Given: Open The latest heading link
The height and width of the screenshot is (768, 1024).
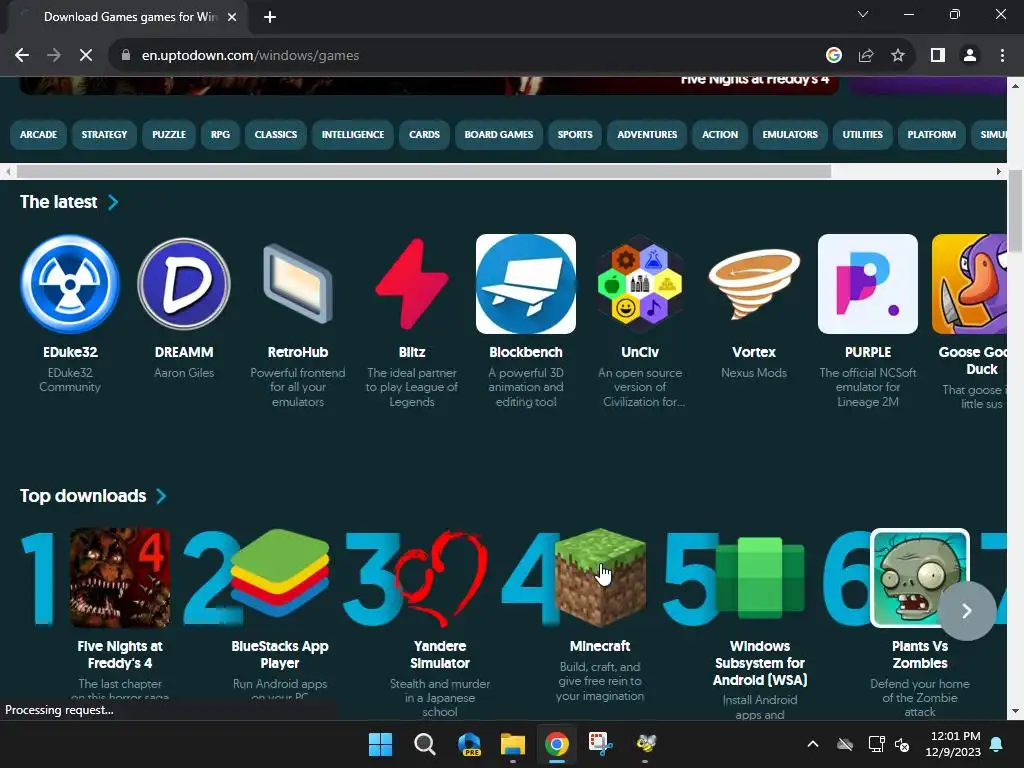Looking at the screenshot, I should [59, 202].
